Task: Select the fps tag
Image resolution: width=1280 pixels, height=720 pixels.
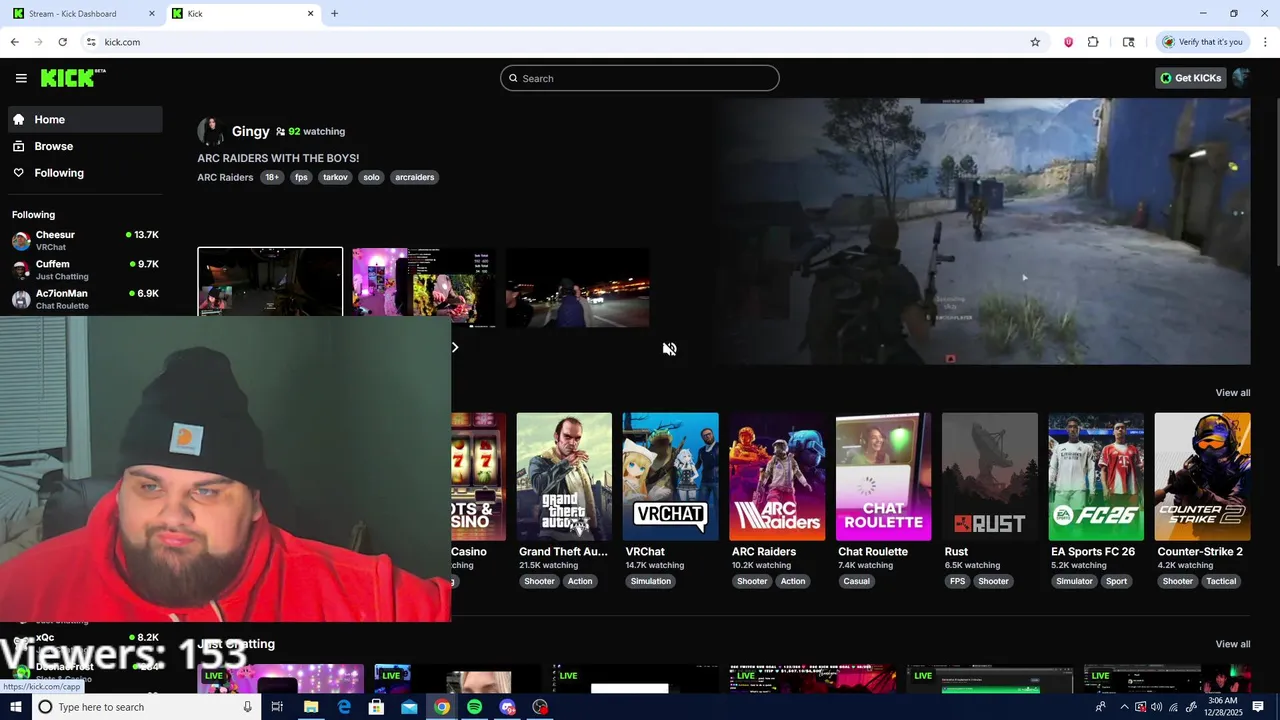Action: point(301,177)
